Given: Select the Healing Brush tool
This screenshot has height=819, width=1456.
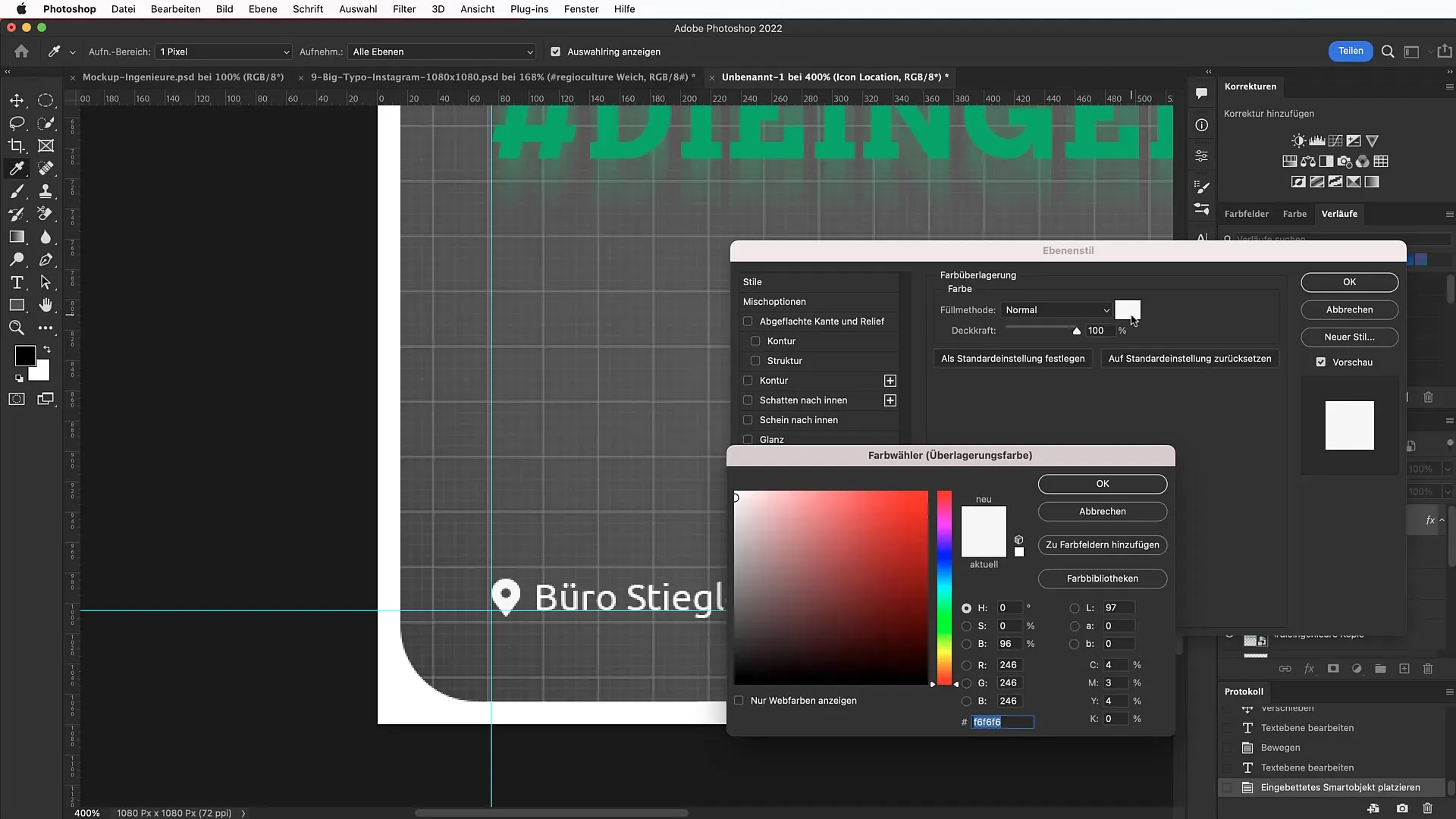Looking at the screenshot, I should [45, 168].
